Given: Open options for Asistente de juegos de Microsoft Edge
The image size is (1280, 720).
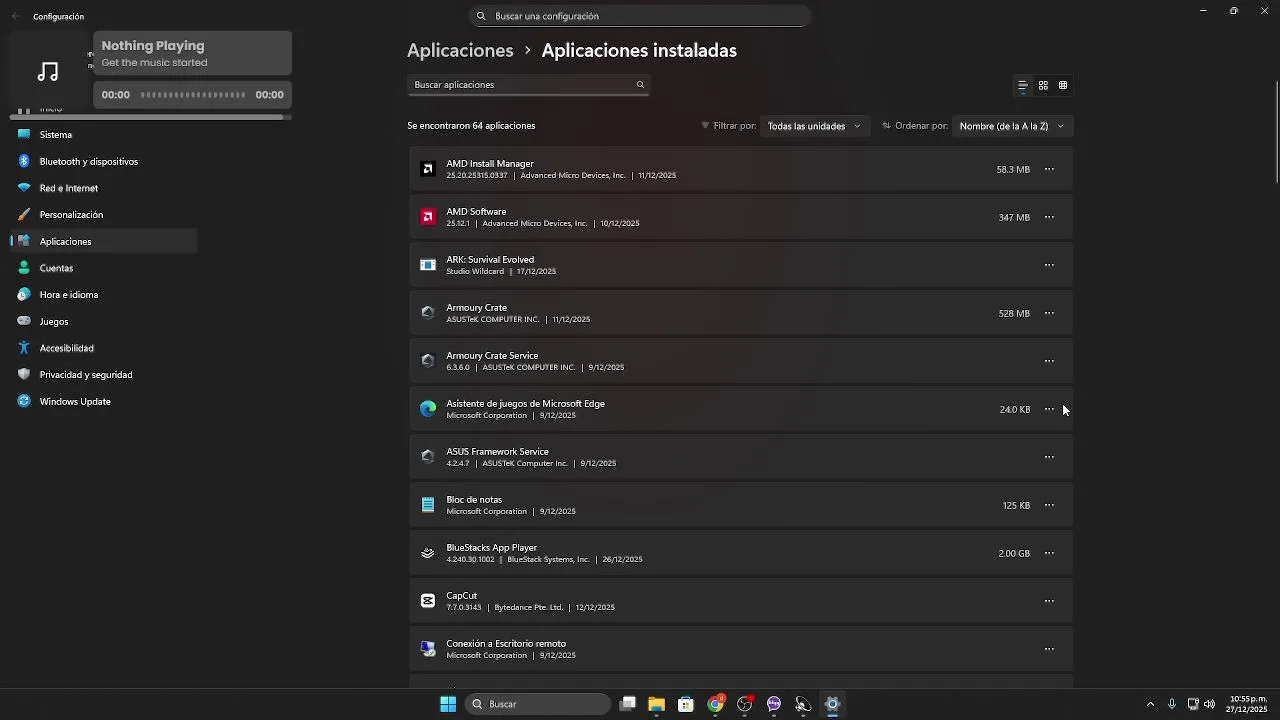Looking at the screenshot, I should [1049, 409].
